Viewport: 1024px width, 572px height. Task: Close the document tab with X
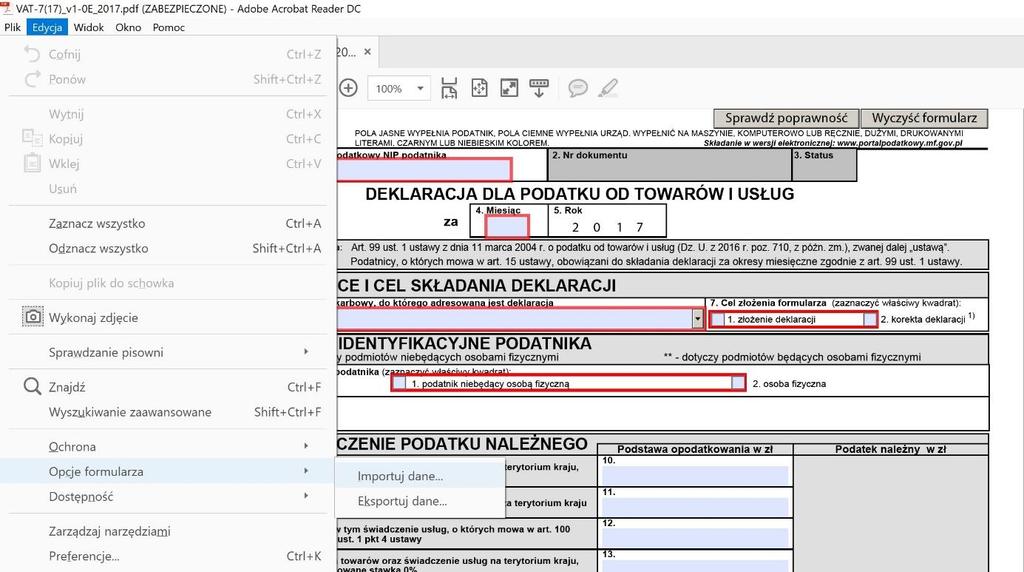(x=368, y=52)
